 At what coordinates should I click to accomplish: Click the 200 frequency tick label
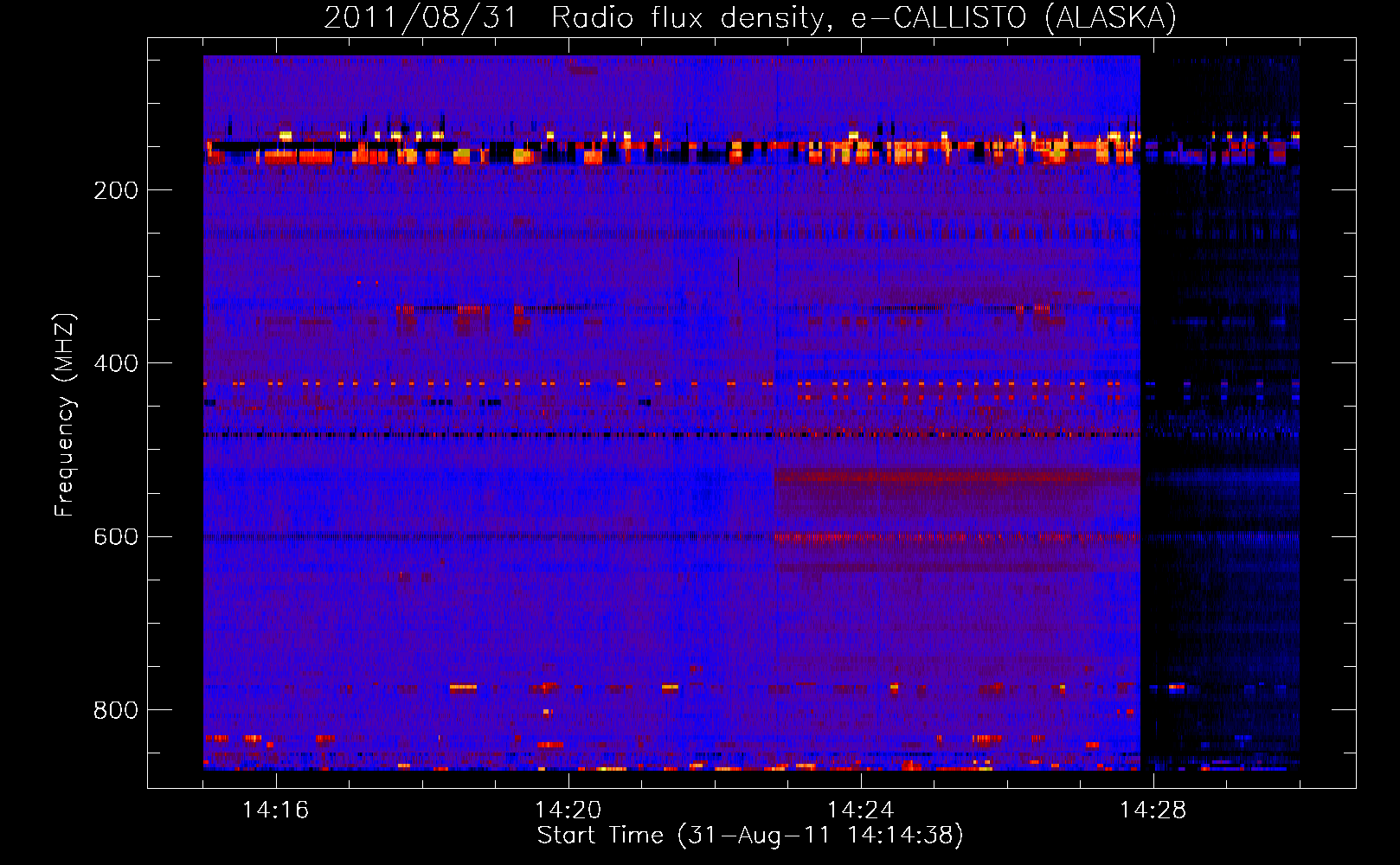click(x=116, y=190)
